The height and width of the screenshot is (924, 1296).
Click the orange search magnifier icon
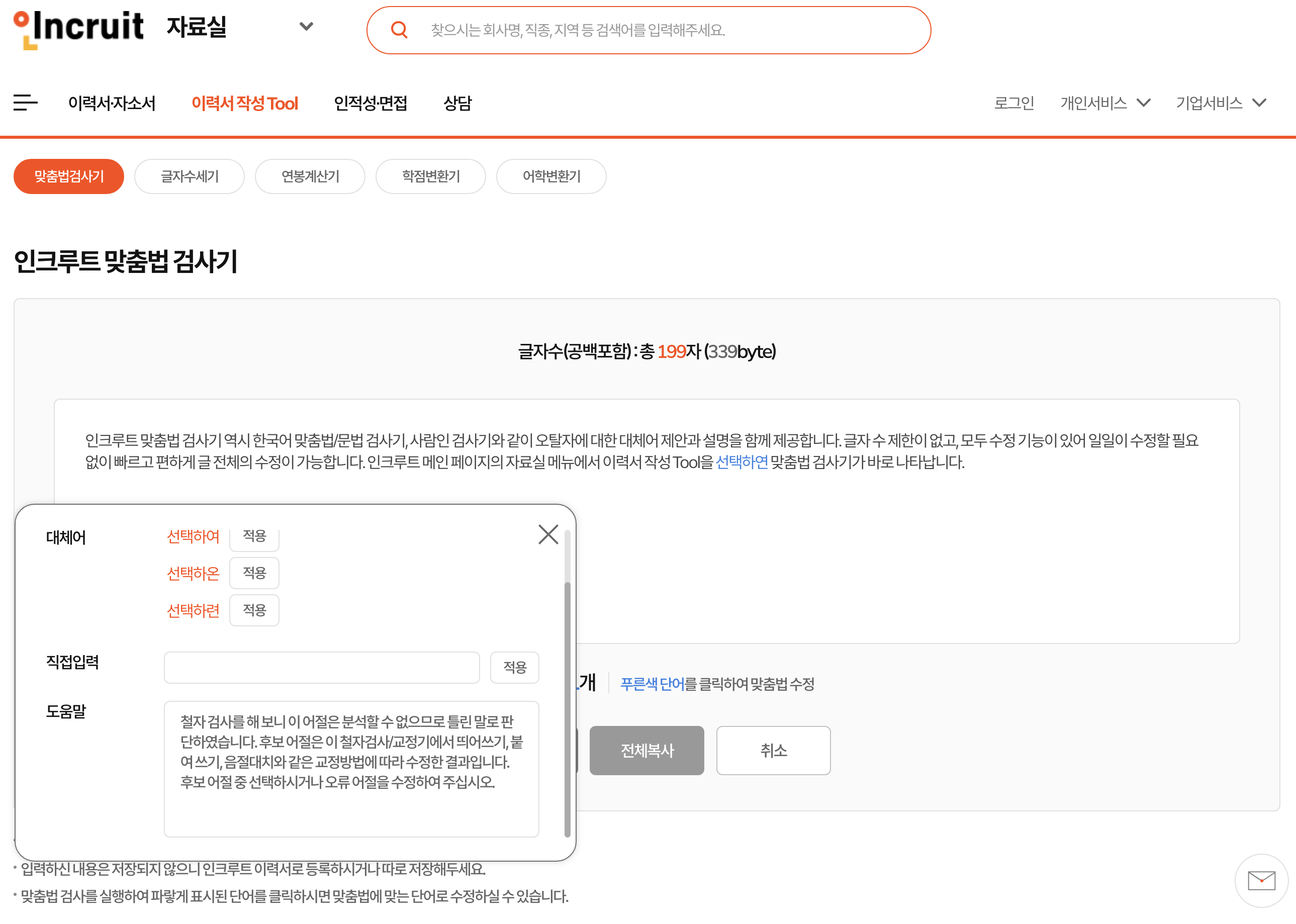pyautogui.click(x=399, y=30)
